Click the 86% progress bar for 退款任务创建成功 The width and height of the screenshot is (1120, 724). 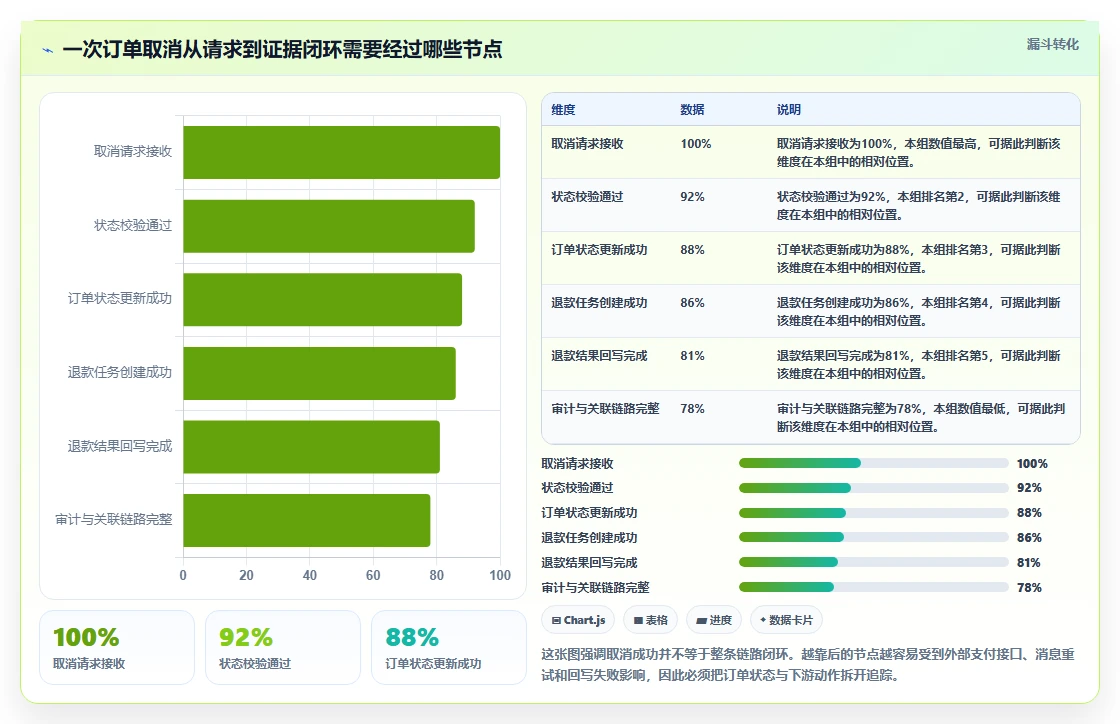874,537
